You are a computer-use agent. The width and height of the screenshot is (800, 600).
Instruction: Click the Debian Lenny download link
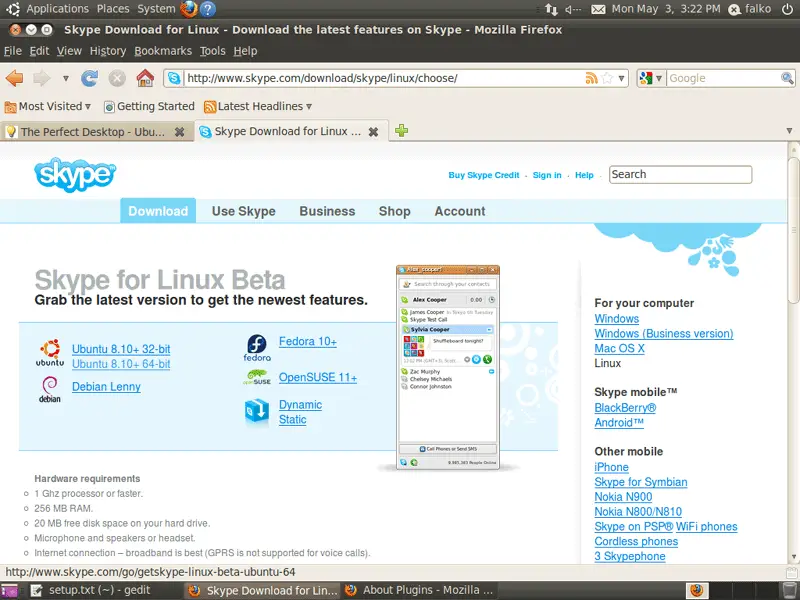[106, 387]
